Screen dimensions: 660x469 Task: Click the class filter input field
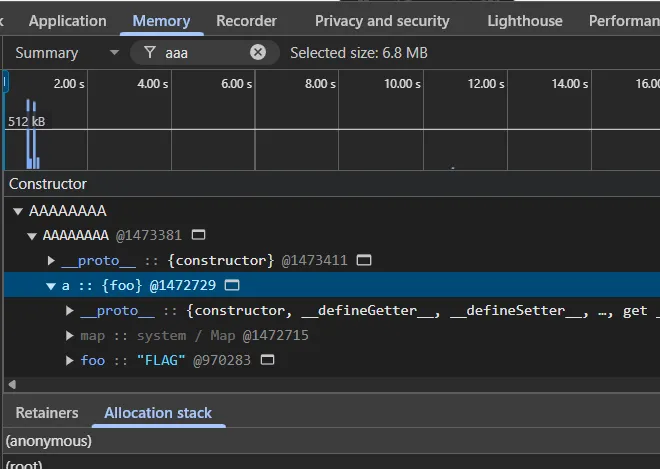(205, 52)
